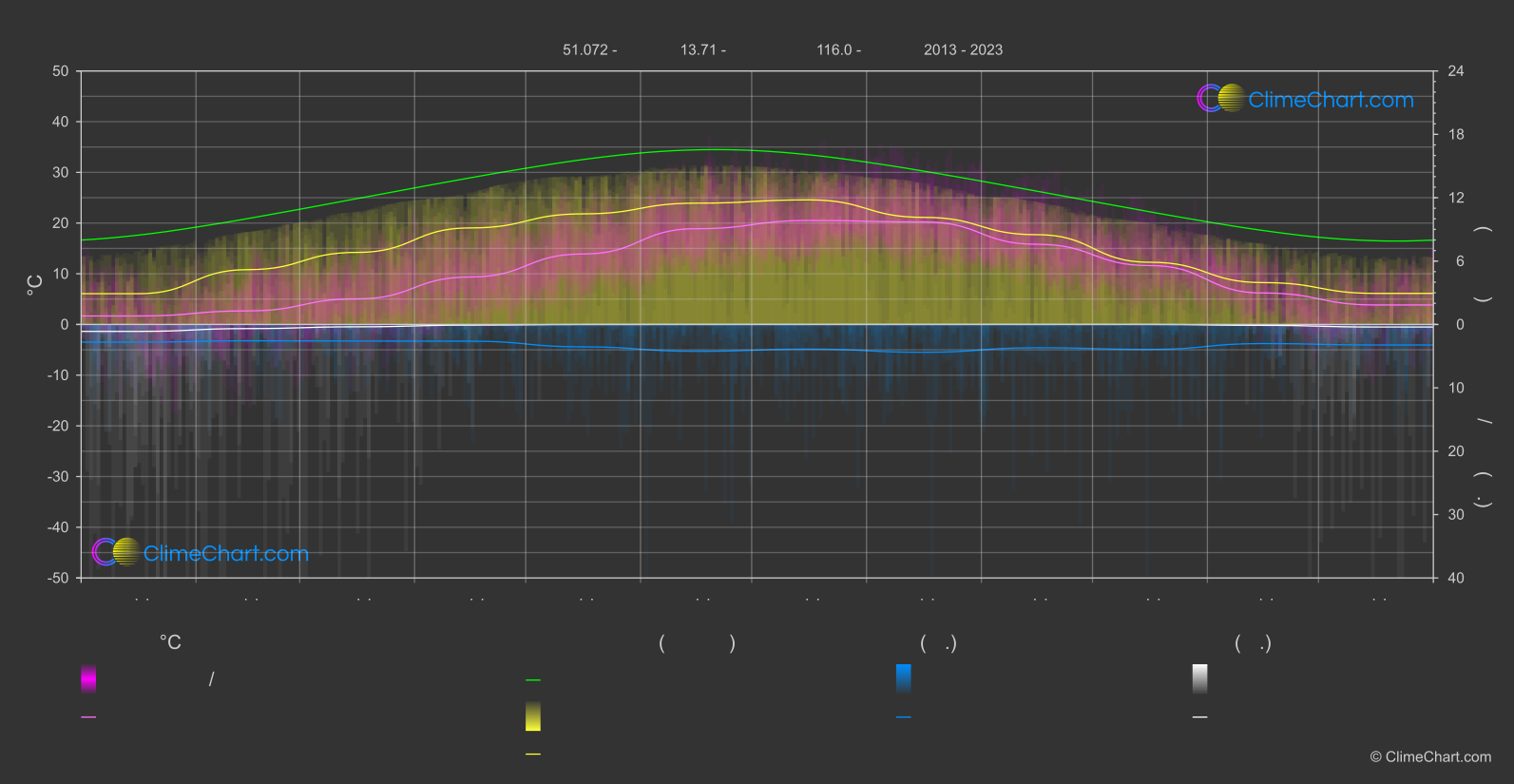Viewport: 1514px width, 784px height.
Task: Click the magenta line legend marker
Action: [88, 717]
